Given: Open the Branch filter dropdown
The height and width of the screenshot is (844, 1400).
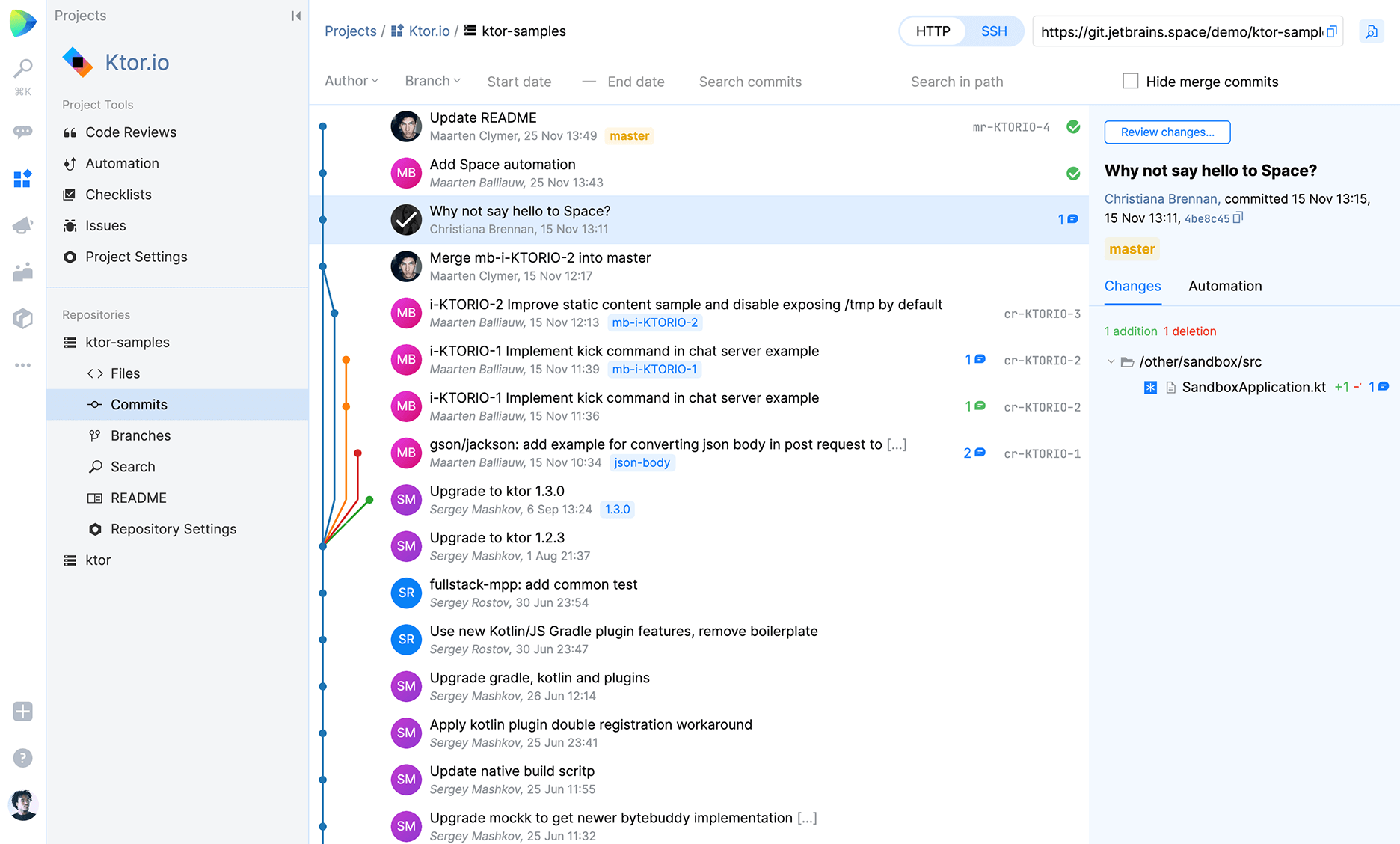Looking at the screenshot, I should pyautogui.click(x=432, y=81).
